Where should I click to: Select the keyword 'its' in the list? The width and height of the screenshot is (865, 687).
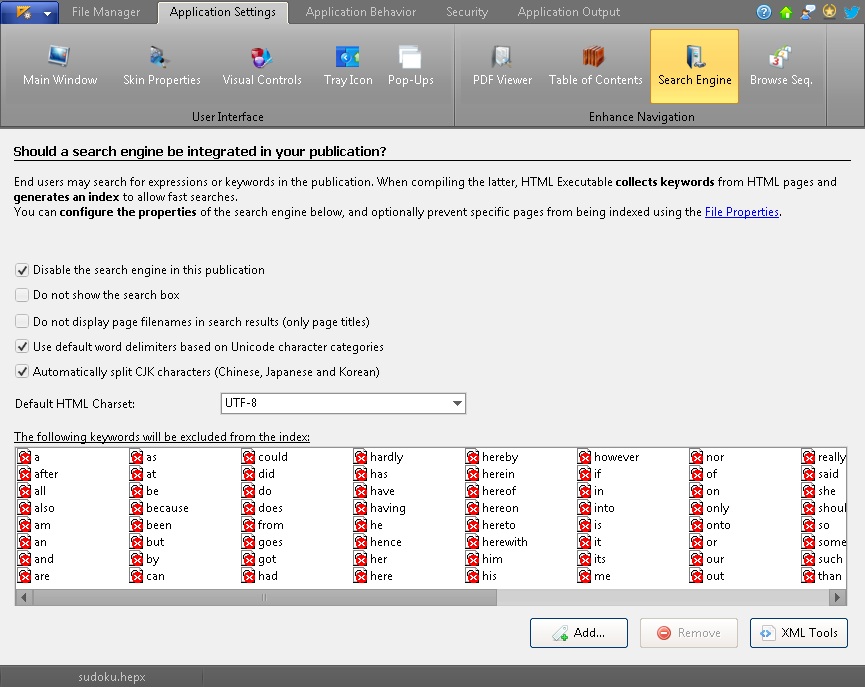(x=600, y=559)
